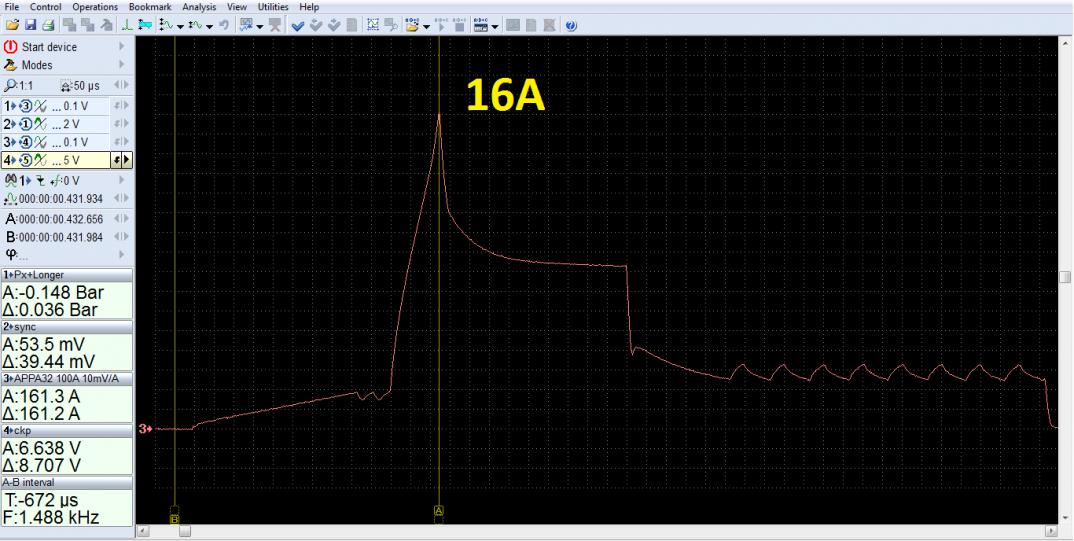The image size is (1074, 541).
Task: Open the View menu
Action: pos(237,7)
